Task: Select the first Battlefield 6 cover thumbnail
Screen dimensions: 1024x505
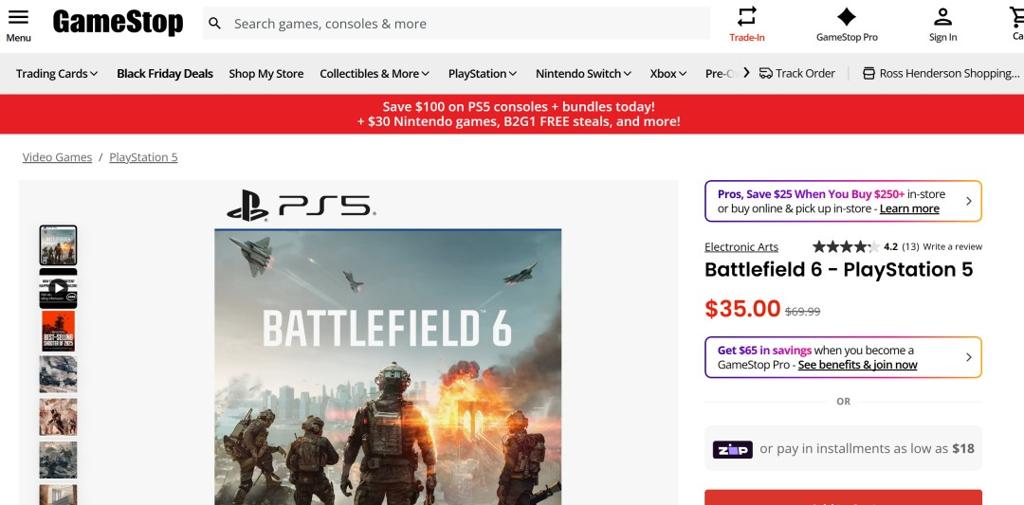Action: point(58,245)
